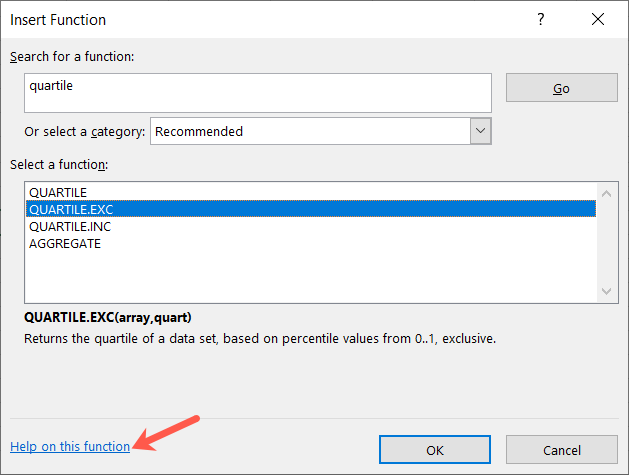Select QUARTILE in the function list
The width and height of the screenshot is (629, 475).
pyautogui.click(x=58, y=192)
